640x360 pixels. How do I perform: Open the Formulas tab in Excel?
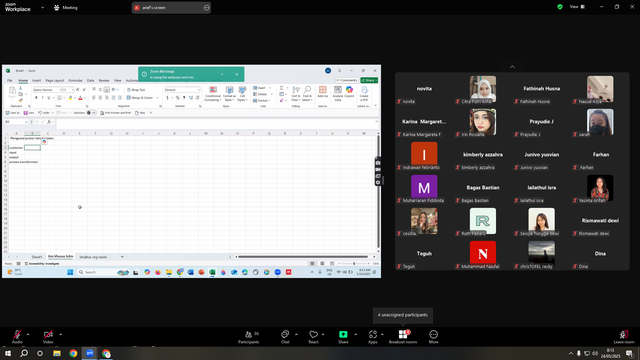coord(75,80)
